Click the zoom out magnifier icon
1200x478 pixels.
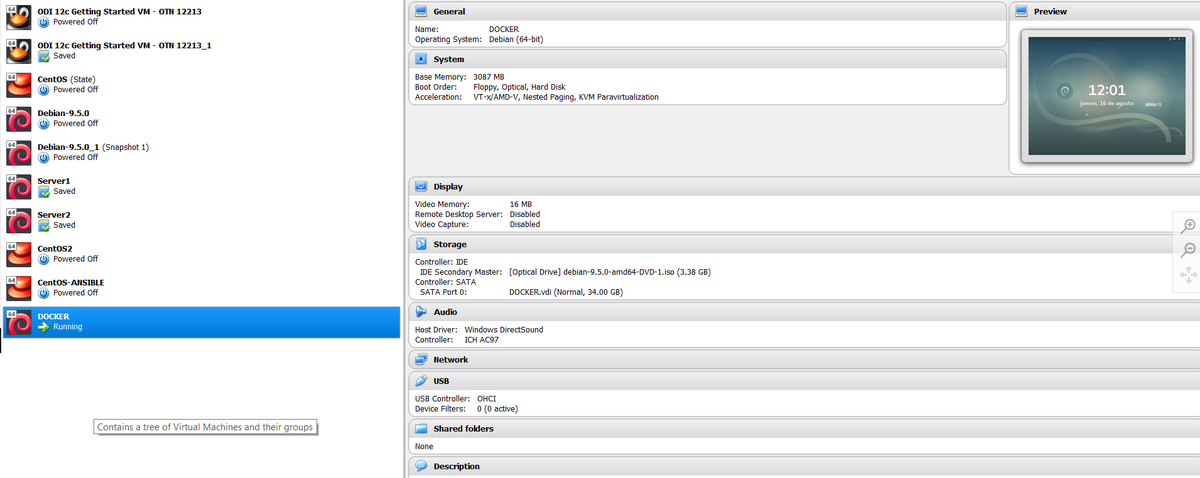[1189, 250]
